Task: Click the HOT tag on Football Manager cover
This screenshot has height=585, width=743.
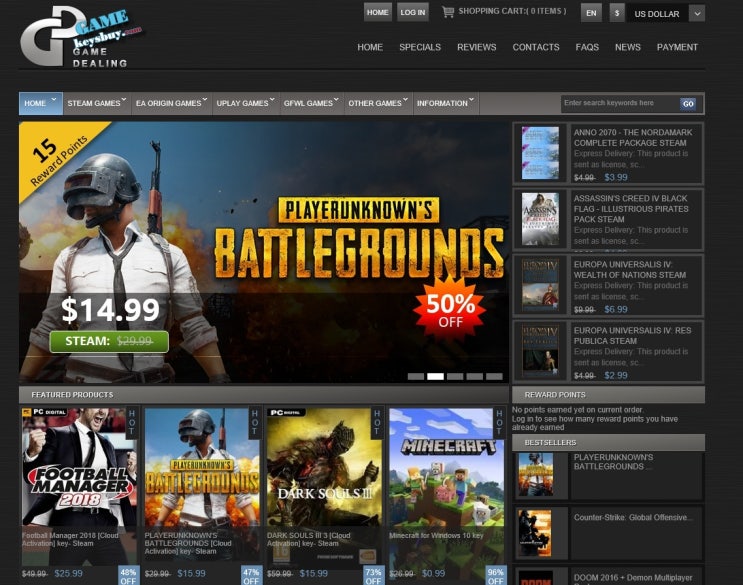Action: click(132, 423)
